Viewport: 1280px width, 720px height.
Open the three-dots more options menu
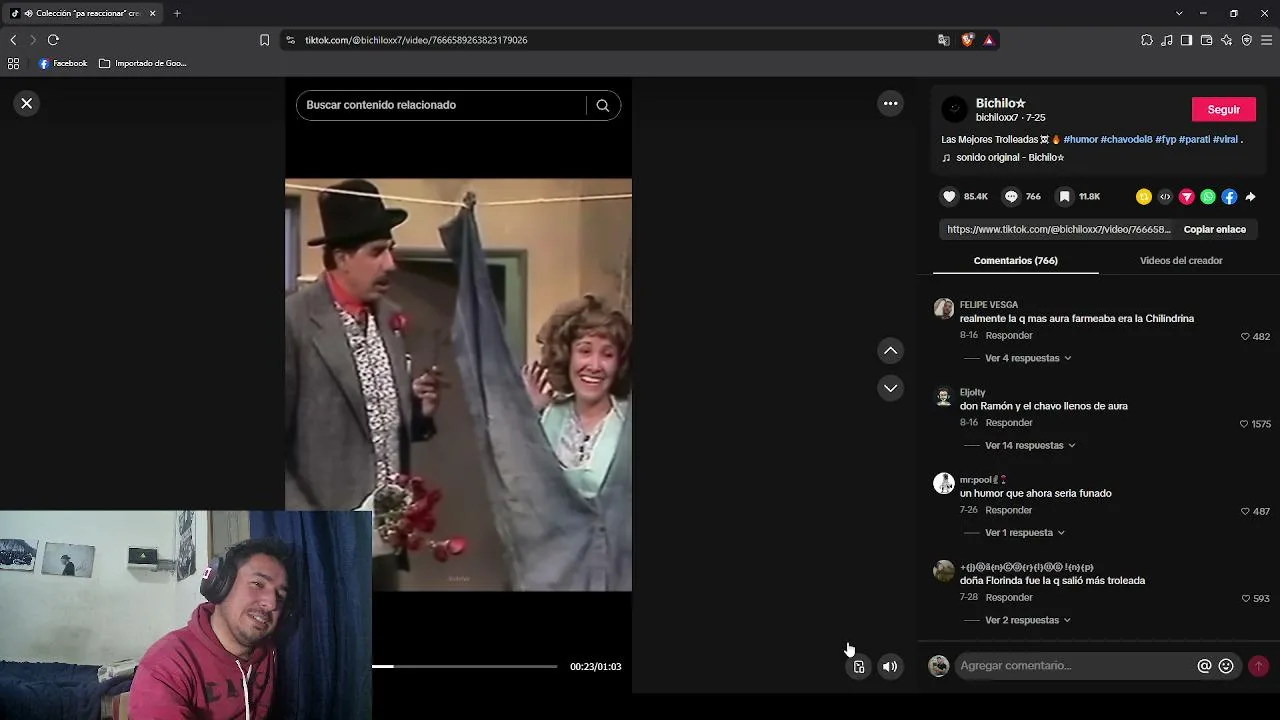click(x=890, y=103)
